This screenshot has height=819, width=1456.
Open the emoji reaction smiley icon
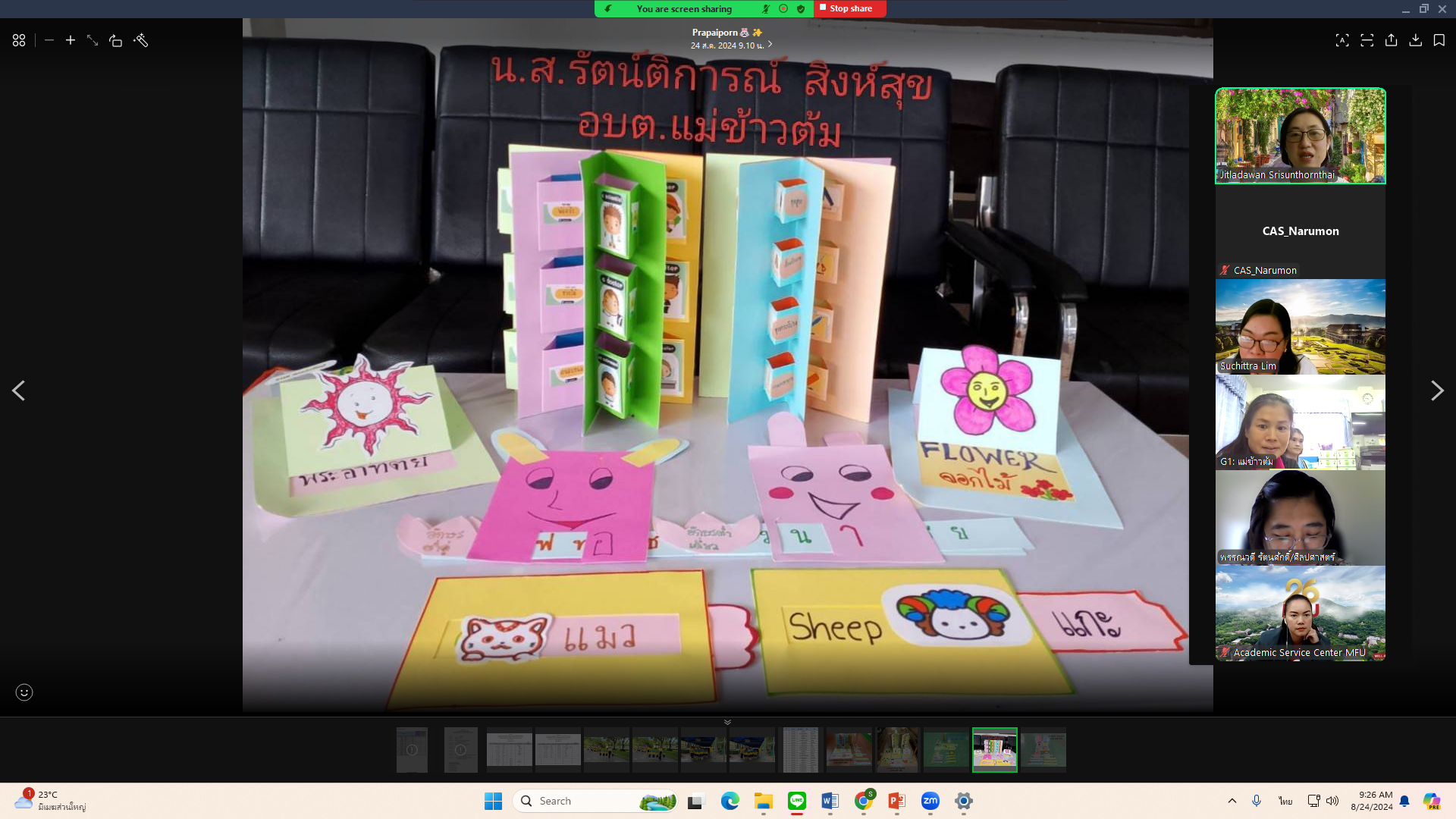pyautogui.click(x=24, y=692)
